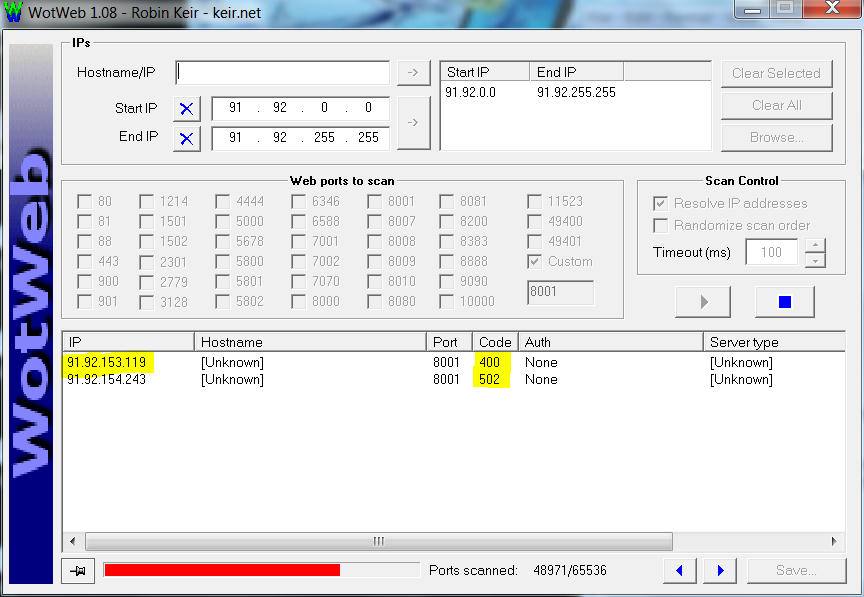
Task: Click the 400 code cell
Action: 489,362
